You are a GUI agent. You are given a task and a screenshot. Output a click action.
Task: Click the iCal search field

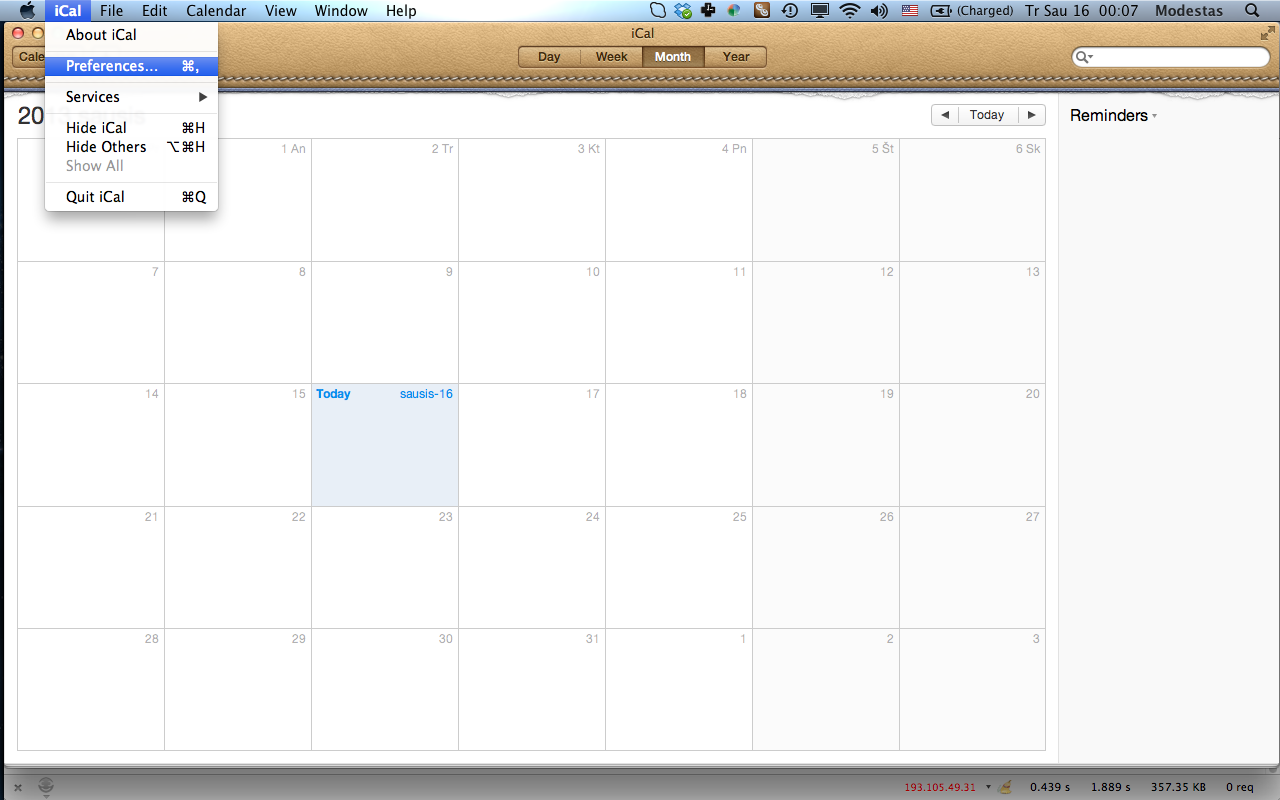1171,57
